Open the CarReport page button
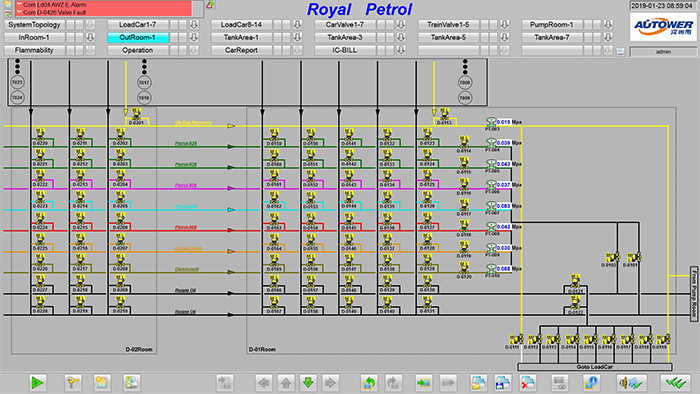The width and height of the screenshot is (700, 394). (x=241, y=50)
